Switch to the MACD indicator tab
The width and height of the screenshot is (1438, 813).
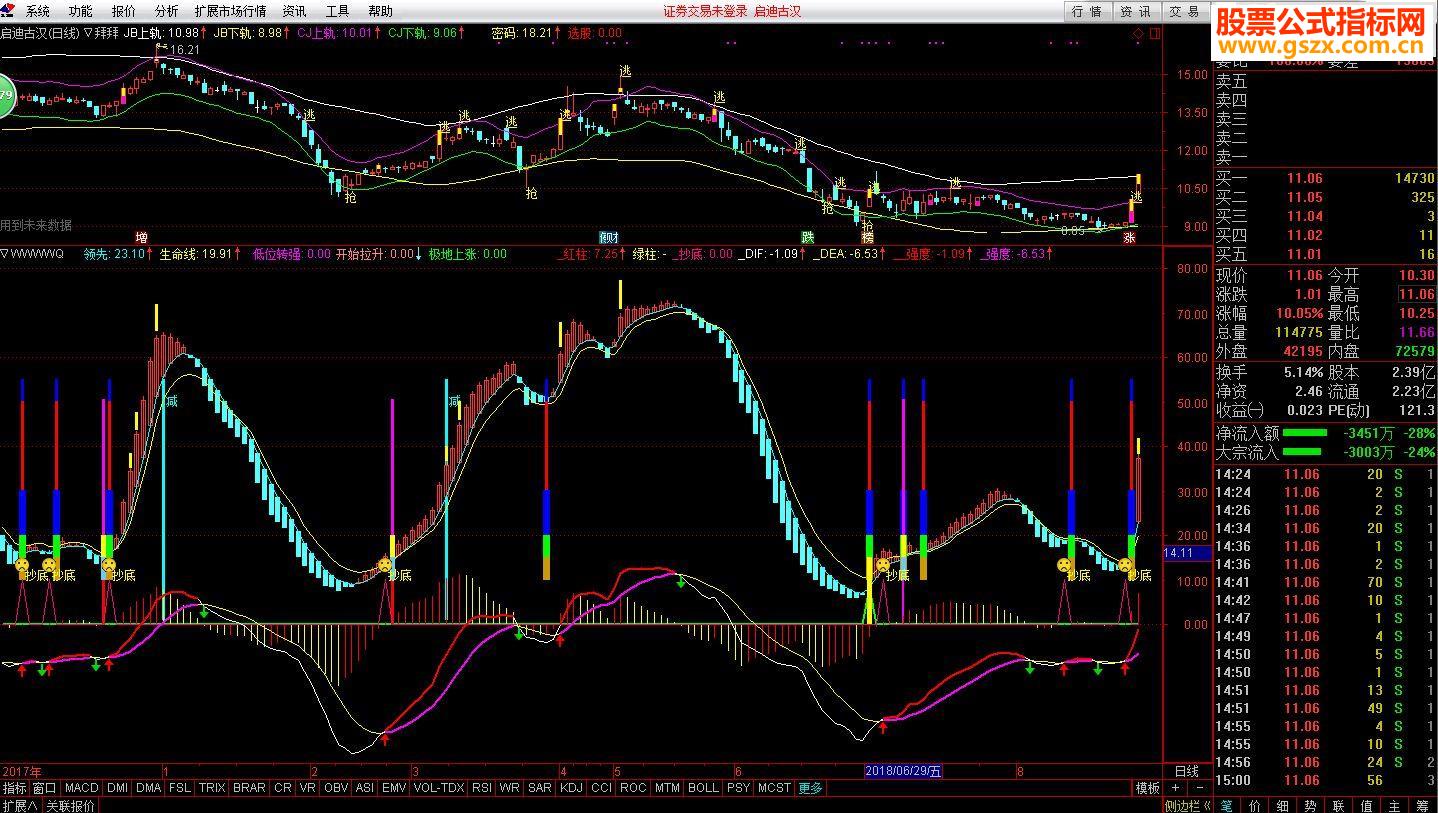[82, 788]
